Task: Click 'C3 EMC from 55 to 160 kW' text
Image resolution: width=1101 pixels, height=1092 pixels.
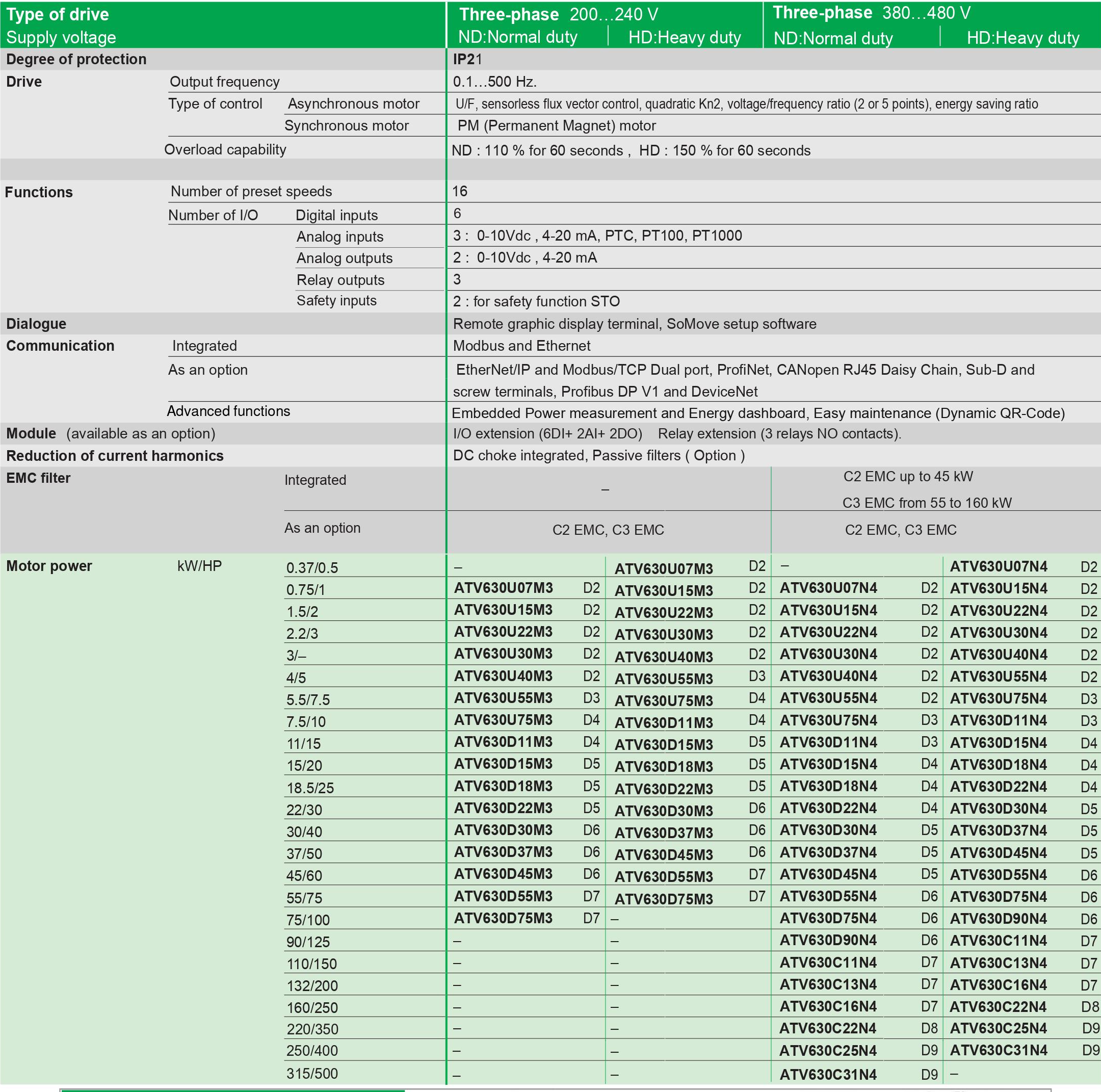Action: click(927, 503)
